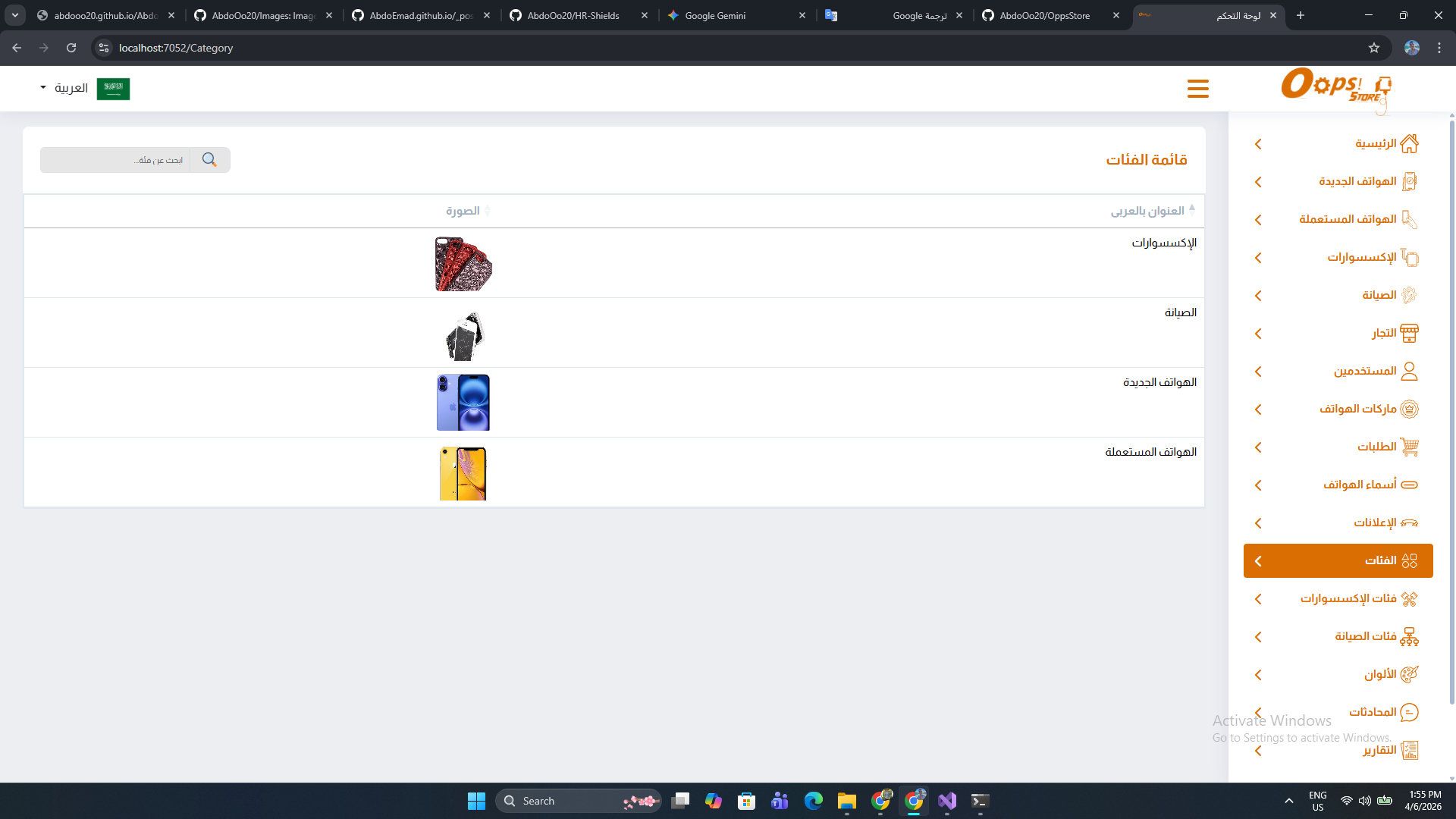Click the colors (الألوان) palette icon
1456x819 pixels.
[1409, 674]
